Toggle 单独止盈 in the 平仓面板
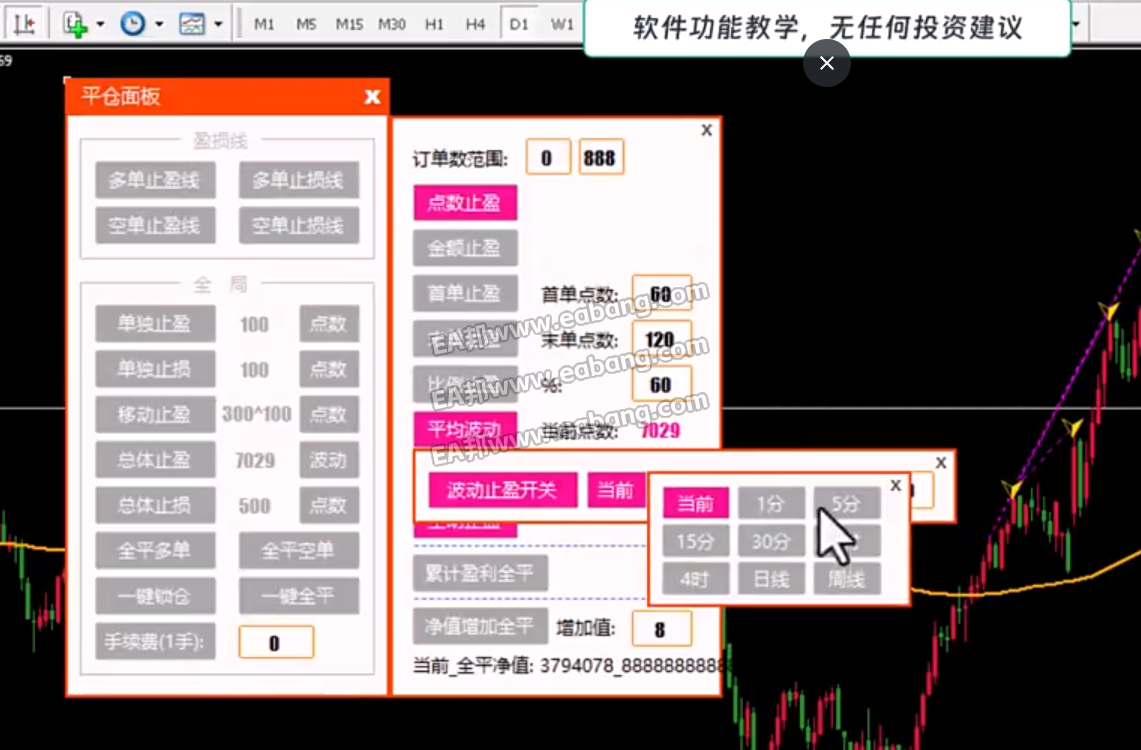The width and height of the screenshot is (1141, 750). [x=155, y=324]
